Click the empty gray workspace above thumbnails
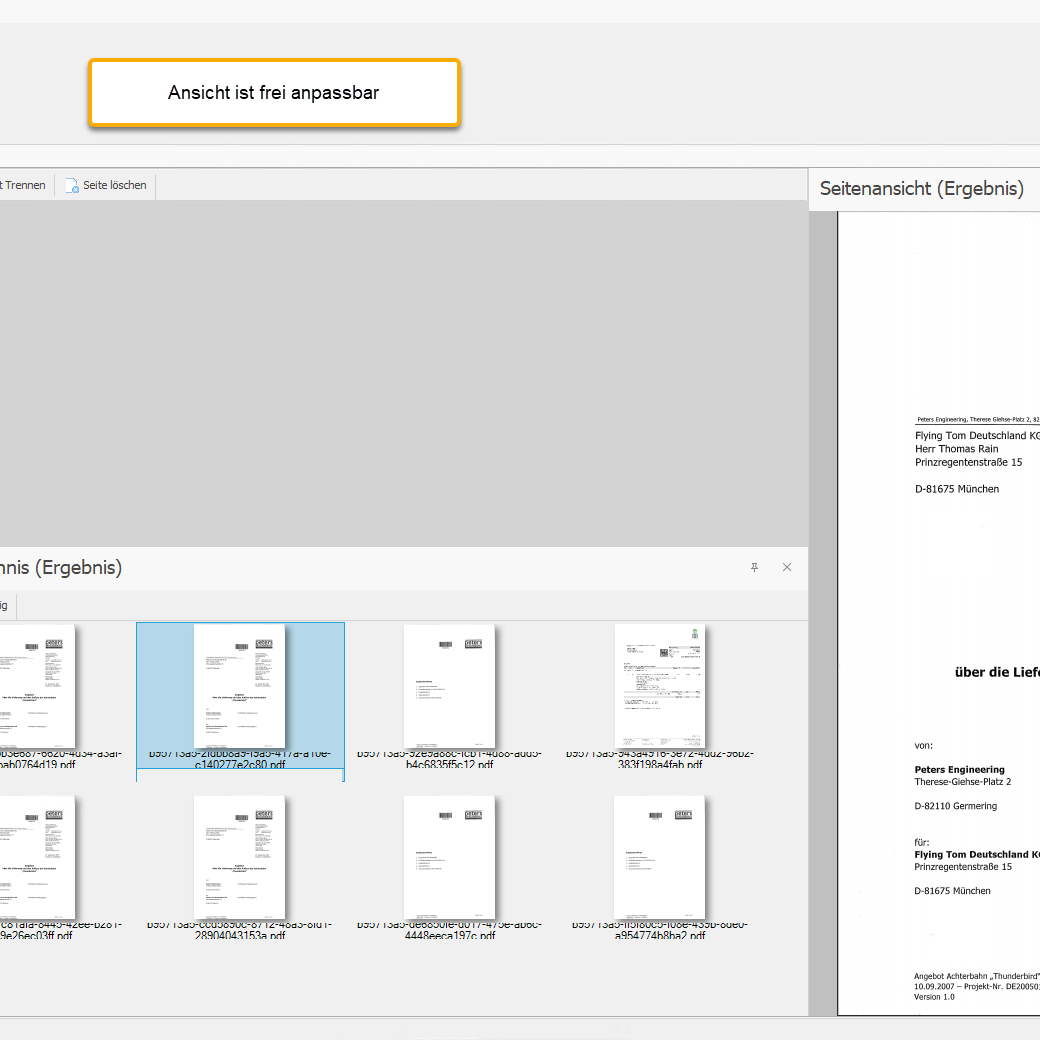 pyautogui.click(x=400, y=370)
